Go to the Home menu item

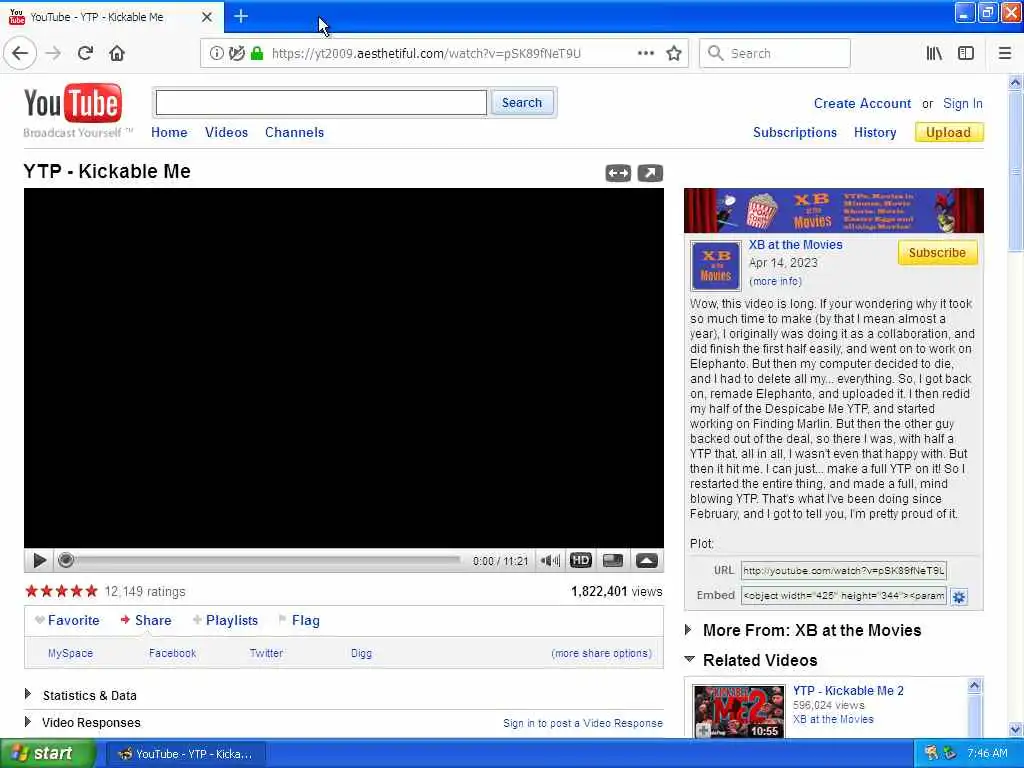tap(169, 133)
